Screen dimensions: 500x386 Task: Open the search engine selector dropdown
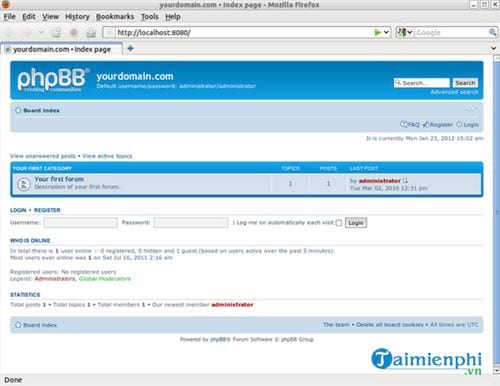point(405,32)
